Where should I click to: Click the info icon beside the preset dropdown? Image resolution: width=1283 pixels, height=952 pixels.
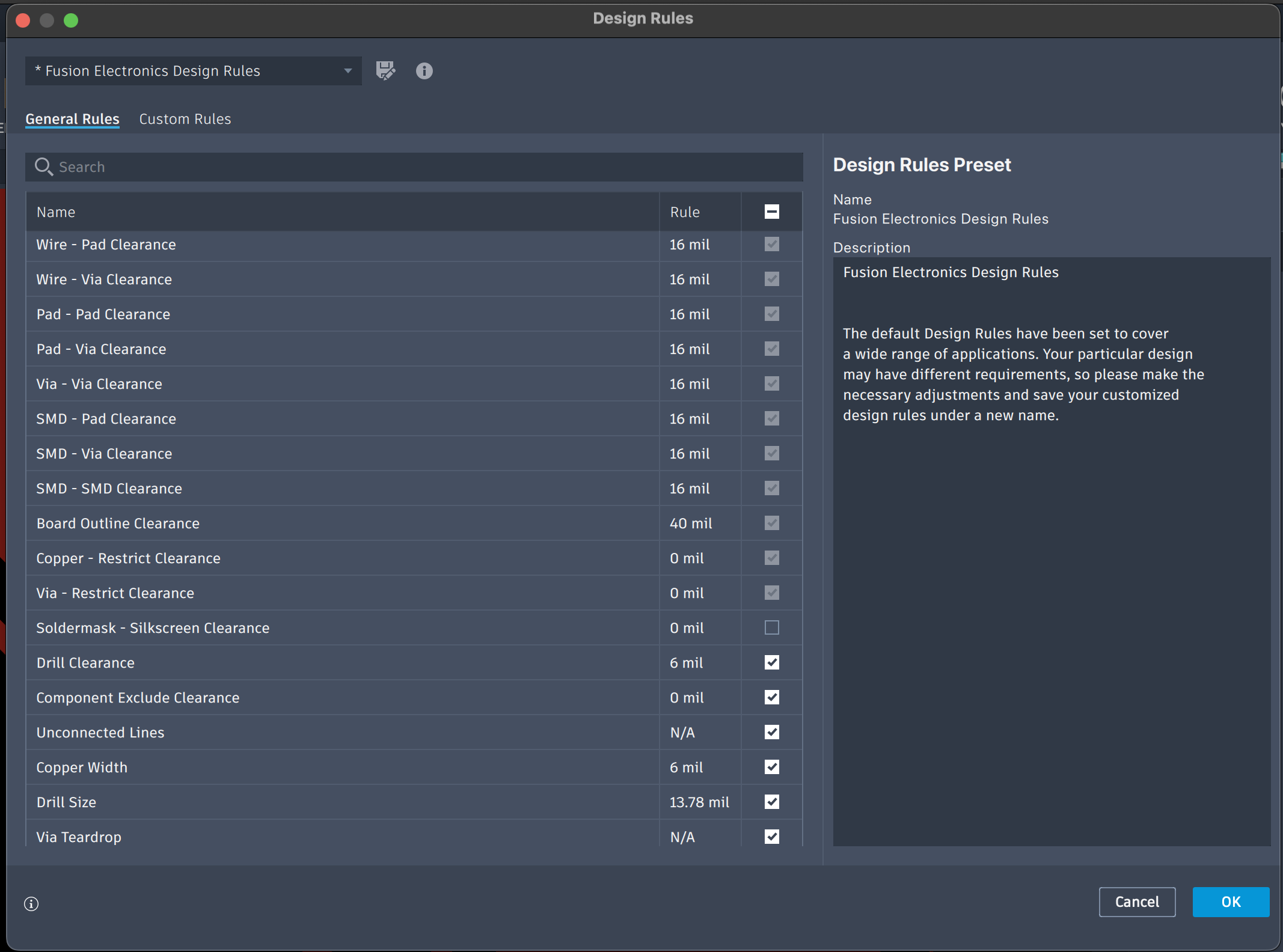[424, 71]
